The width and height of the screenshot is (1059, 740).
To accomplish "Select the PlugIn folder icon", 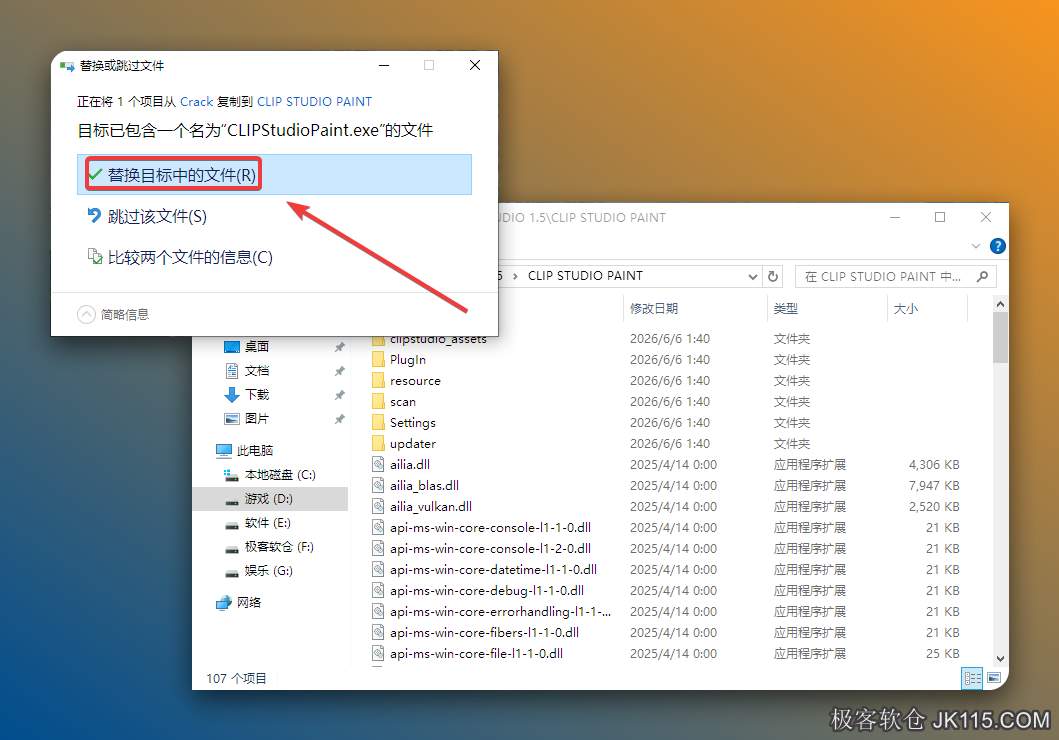I will pos(378,359).
